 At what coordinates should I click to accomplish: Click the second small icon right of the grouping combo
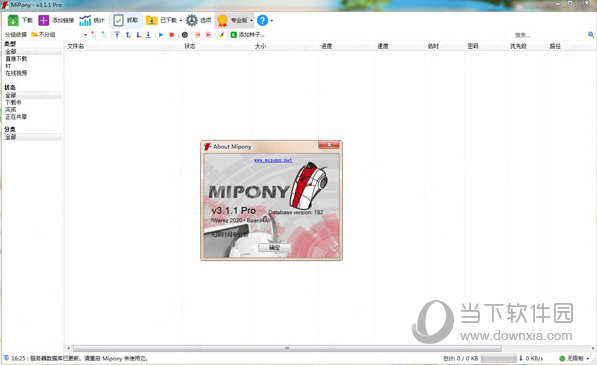tap(104, 35)
